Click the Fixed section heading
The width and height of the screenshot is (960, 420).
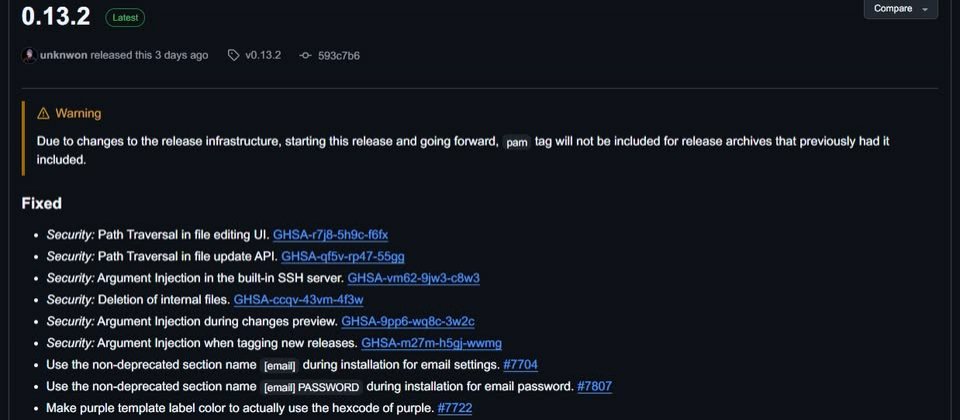click(42, 203)
